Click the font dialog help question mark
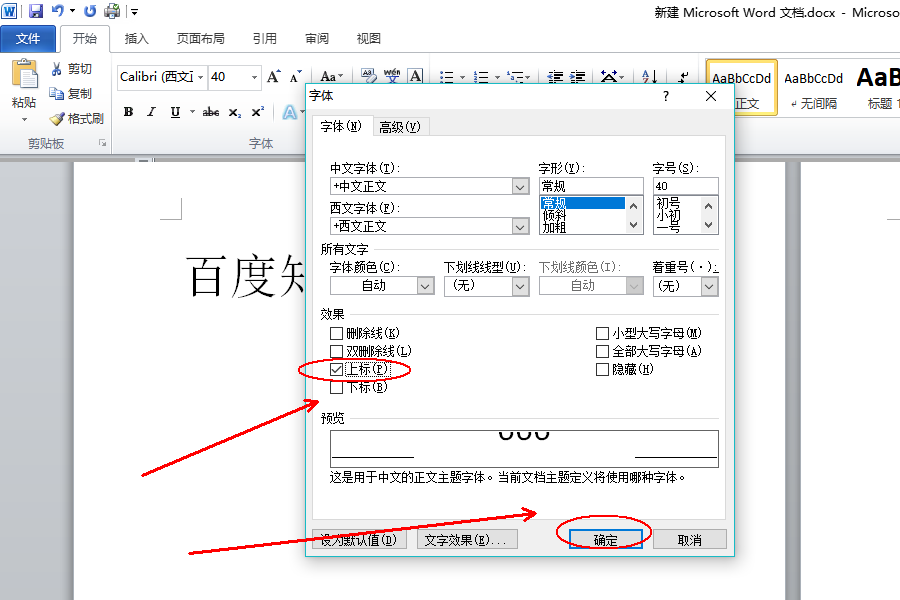Image resolution: width=900 pixels, height=600 pixels. (x=666, y=96)
